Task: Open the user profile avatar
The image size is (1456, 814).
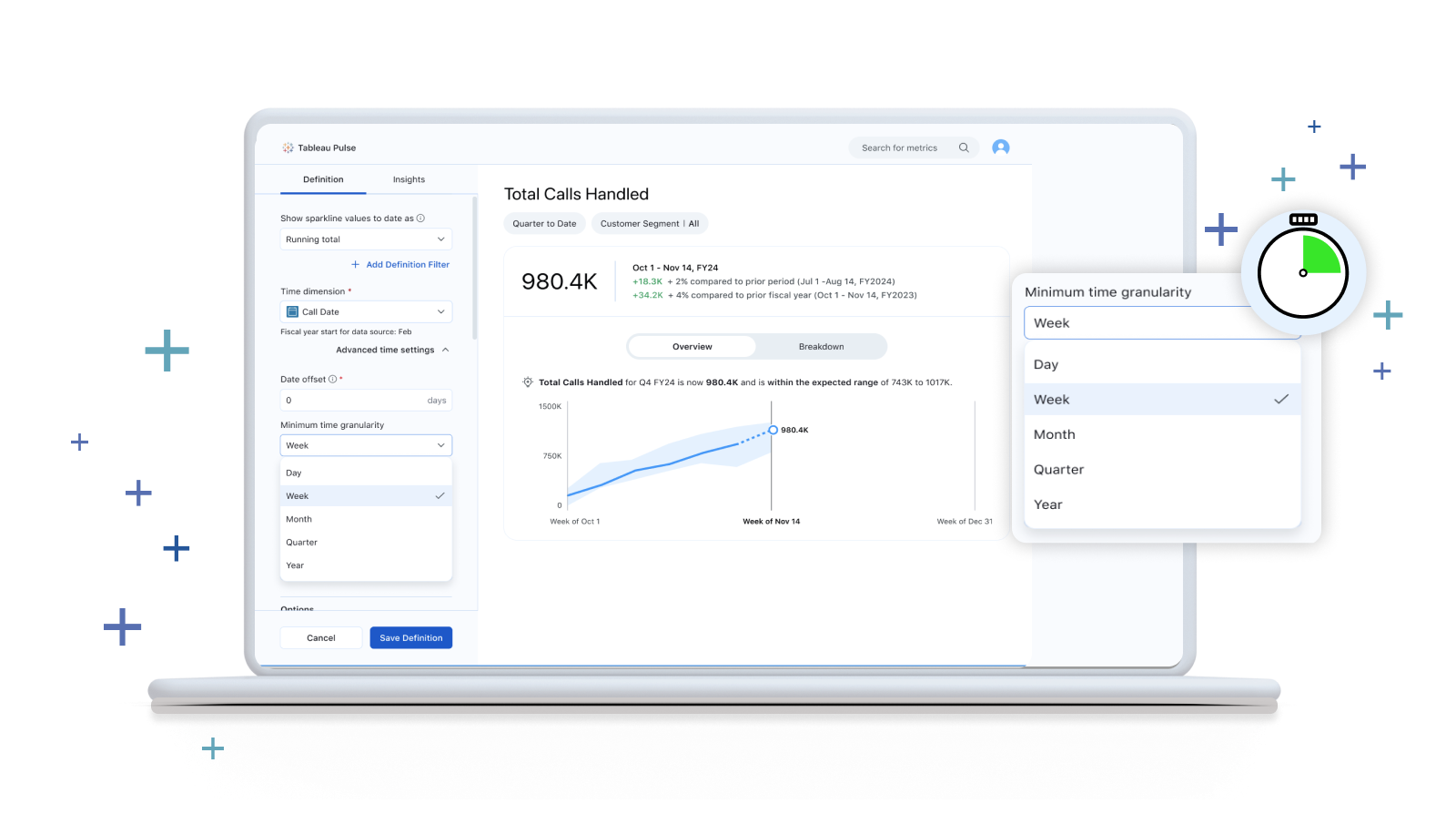Action: 1001,148
